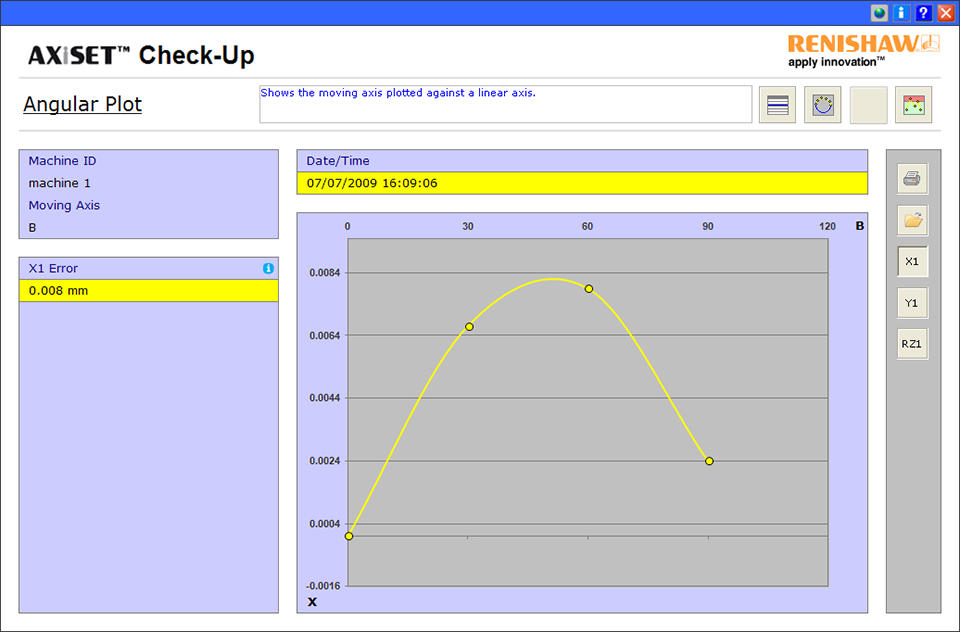Click the blank disabled toolbar button

(x=868, y=105)
